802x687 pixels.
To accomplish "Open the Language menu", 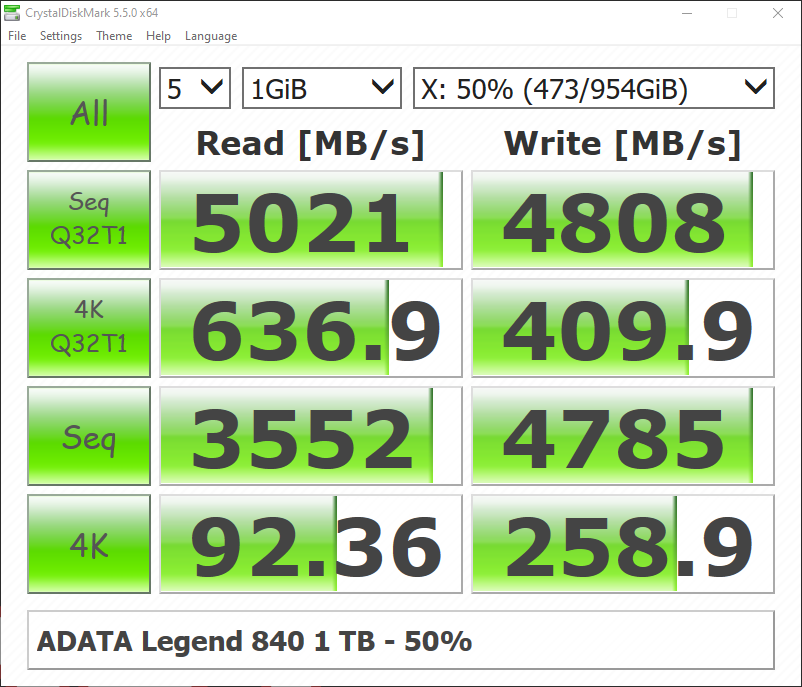I will pos(211,36).
